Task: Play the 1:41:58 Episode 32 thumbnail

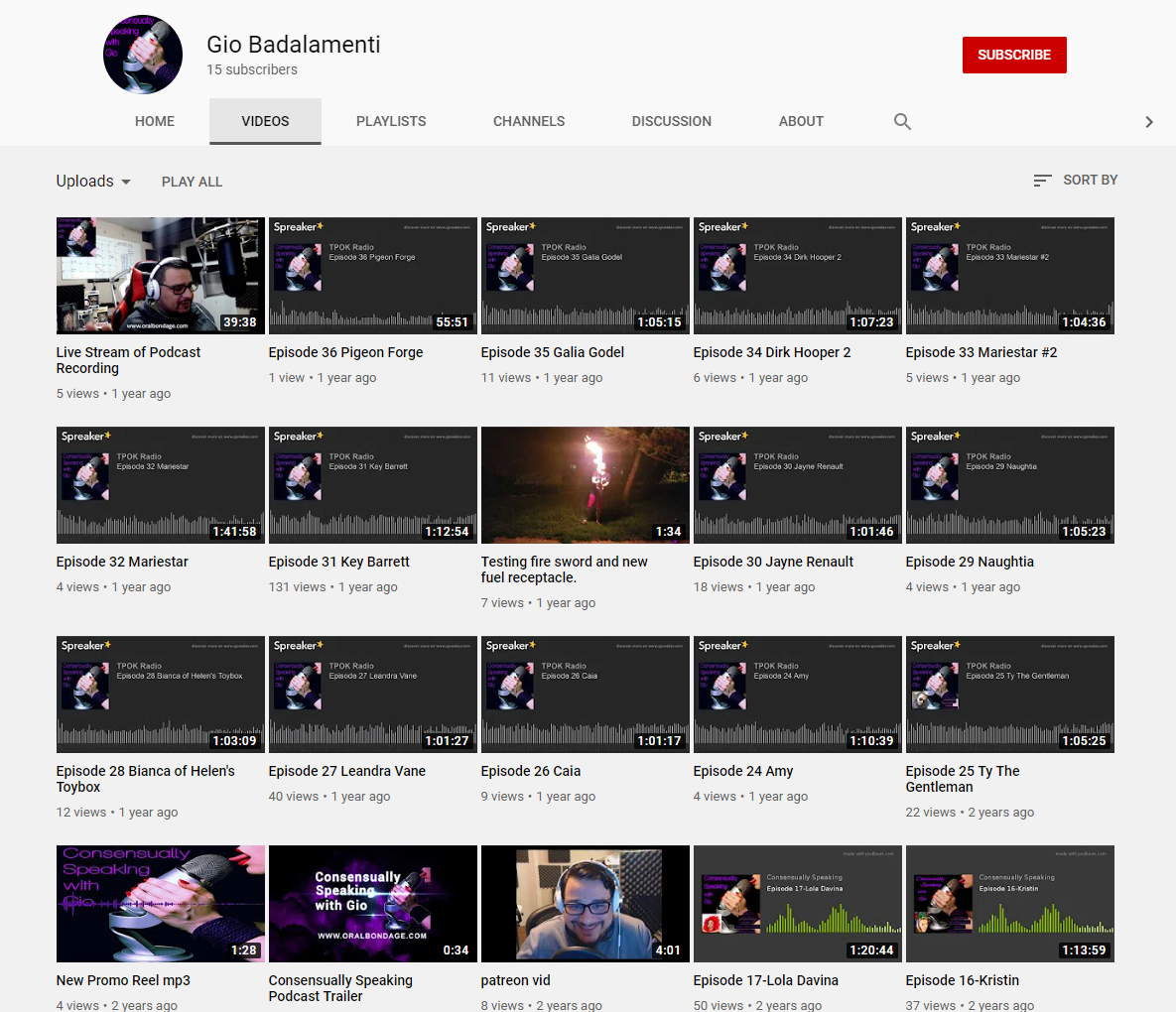Action: coord(161,485)
